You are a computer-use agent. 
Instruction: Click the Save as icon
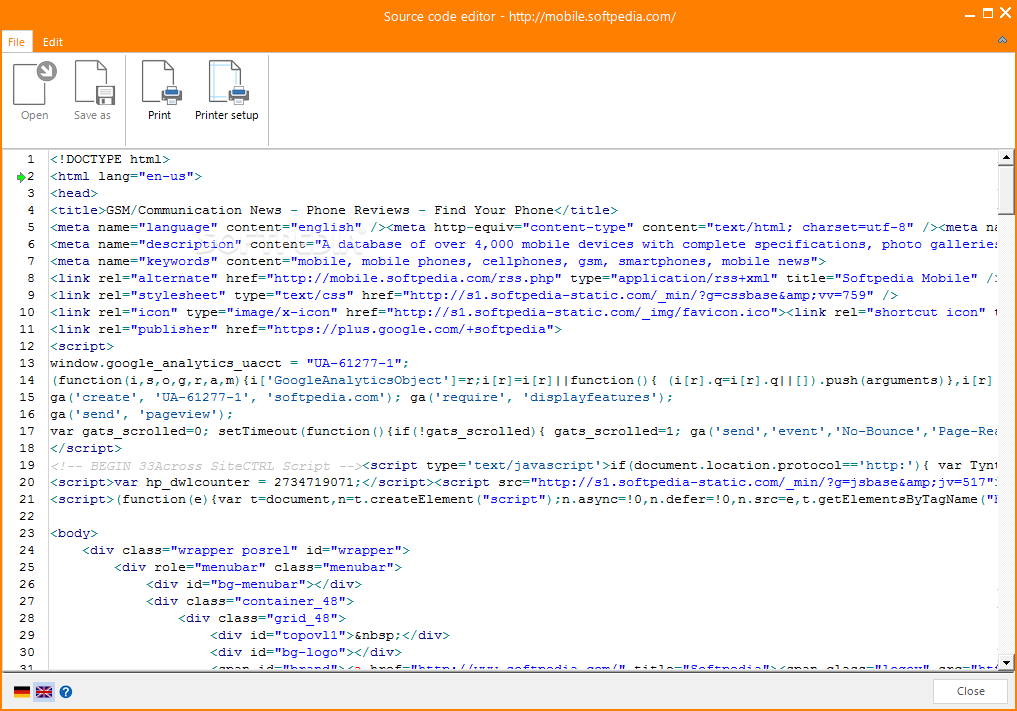coord(95,83)
